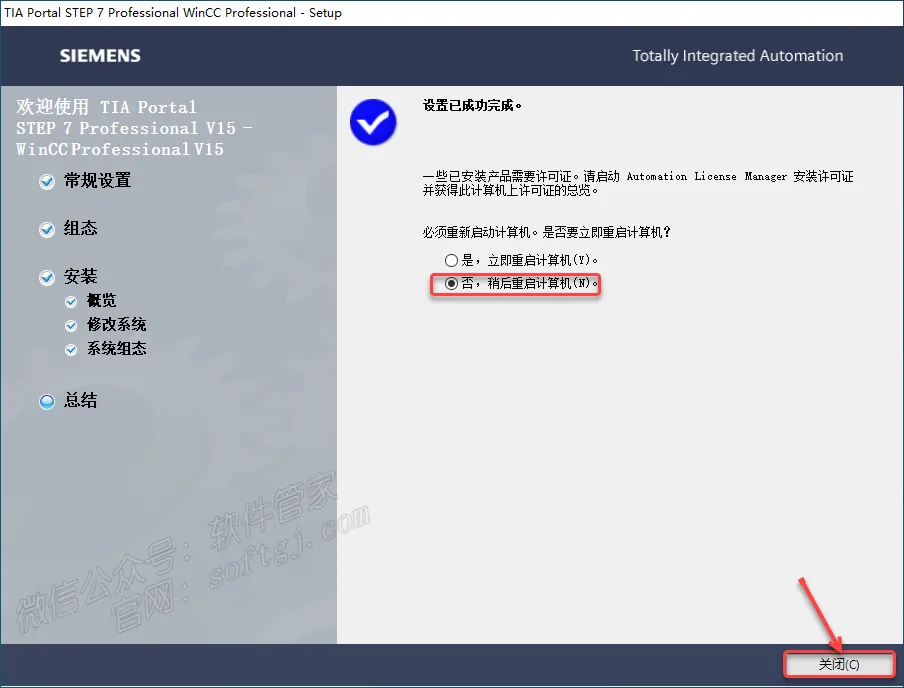The image size is (904, 688).
Task: Select the 常规设置 step label
Action: tap(97, 181)
